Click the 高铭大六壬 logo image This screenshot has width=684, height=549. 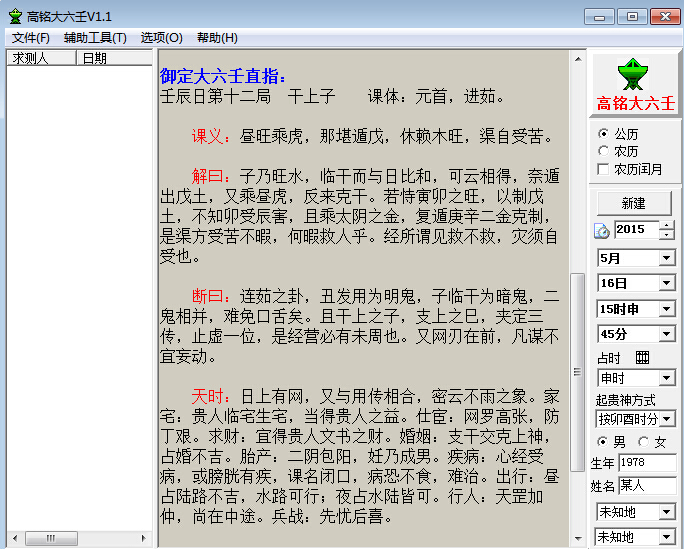pyautogui.click(x=635, y=84)
